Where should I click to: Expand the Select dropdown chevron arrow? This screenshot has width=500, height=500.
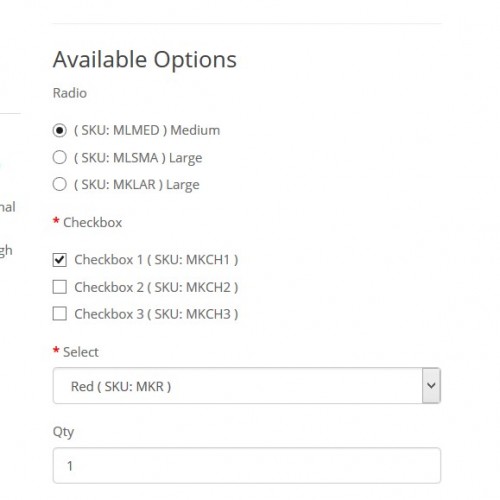(x=431, y=386)
